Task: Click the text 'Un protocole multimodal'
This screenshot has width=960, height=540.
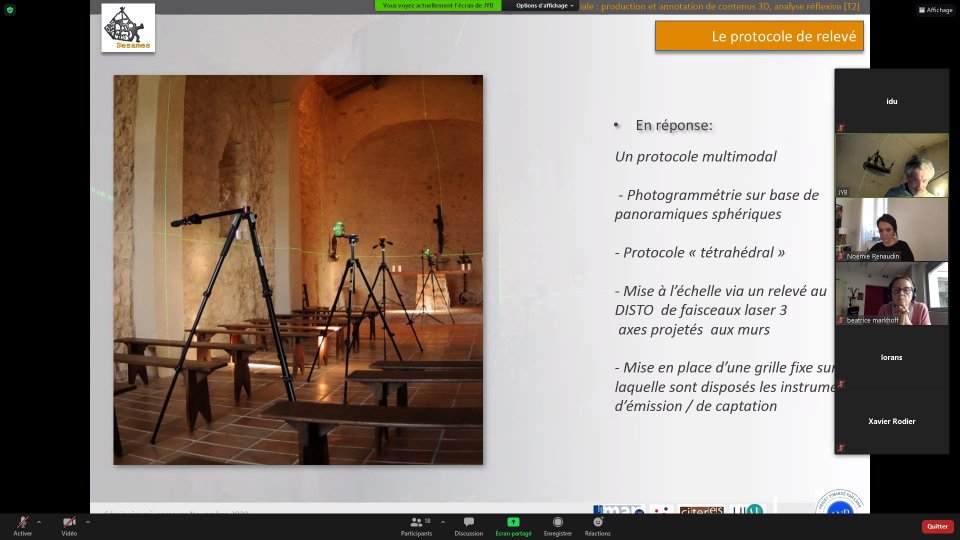Action: pos(696,156)
